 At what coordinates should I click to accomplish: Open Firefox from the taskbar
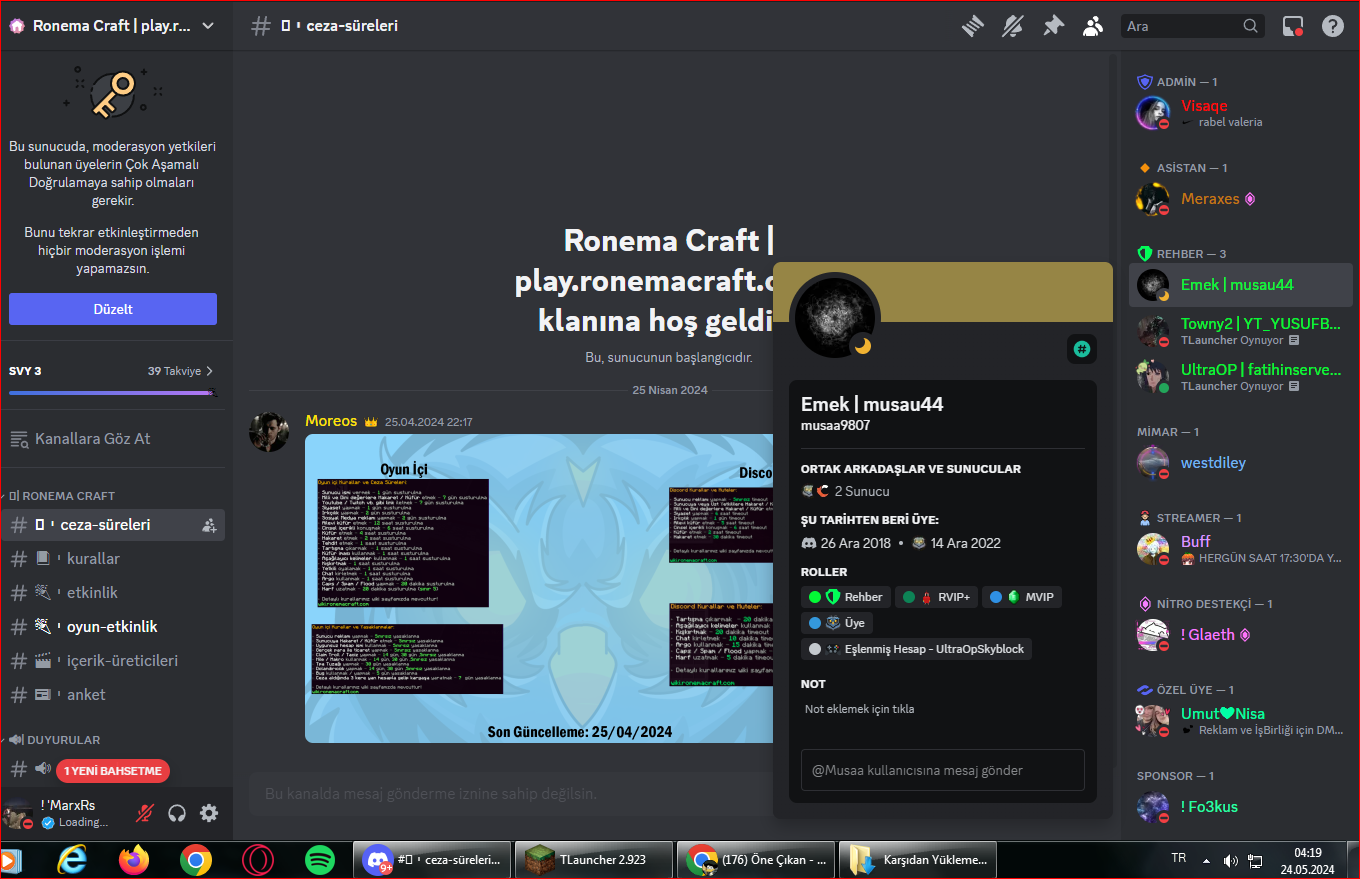(x=133, y=860)
